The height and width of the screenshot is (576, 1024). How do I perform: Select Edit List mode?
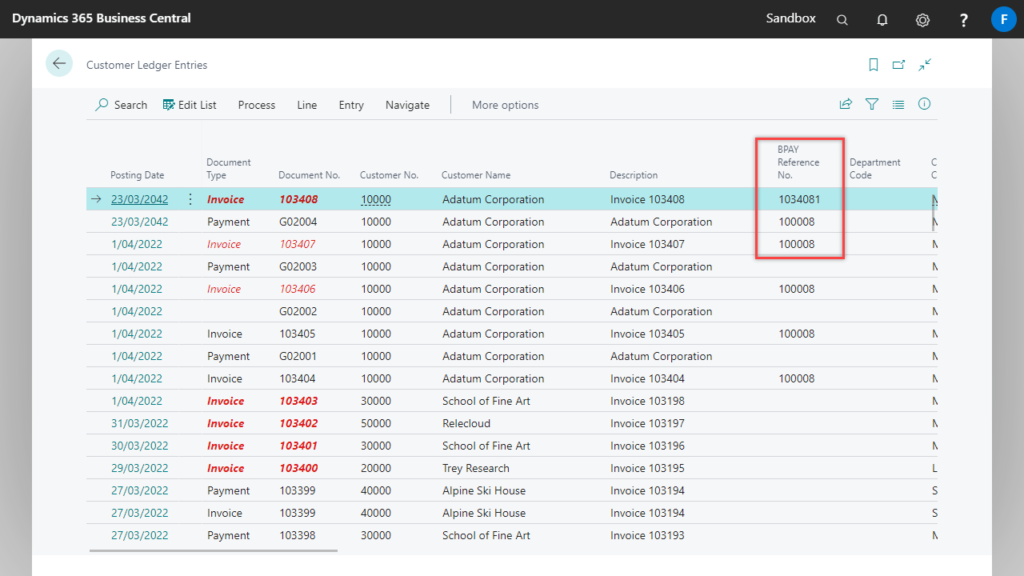tap(189, 104)
